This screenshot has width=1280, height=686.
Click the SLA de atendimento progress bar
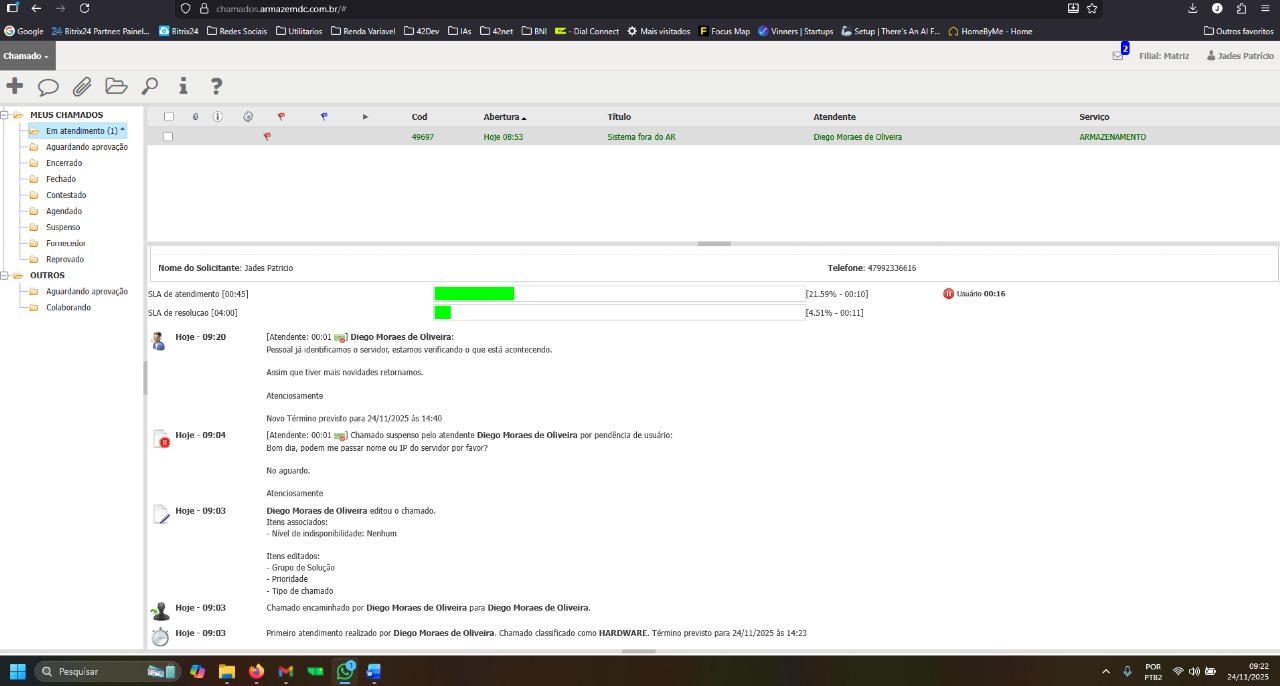coord(619,294)
